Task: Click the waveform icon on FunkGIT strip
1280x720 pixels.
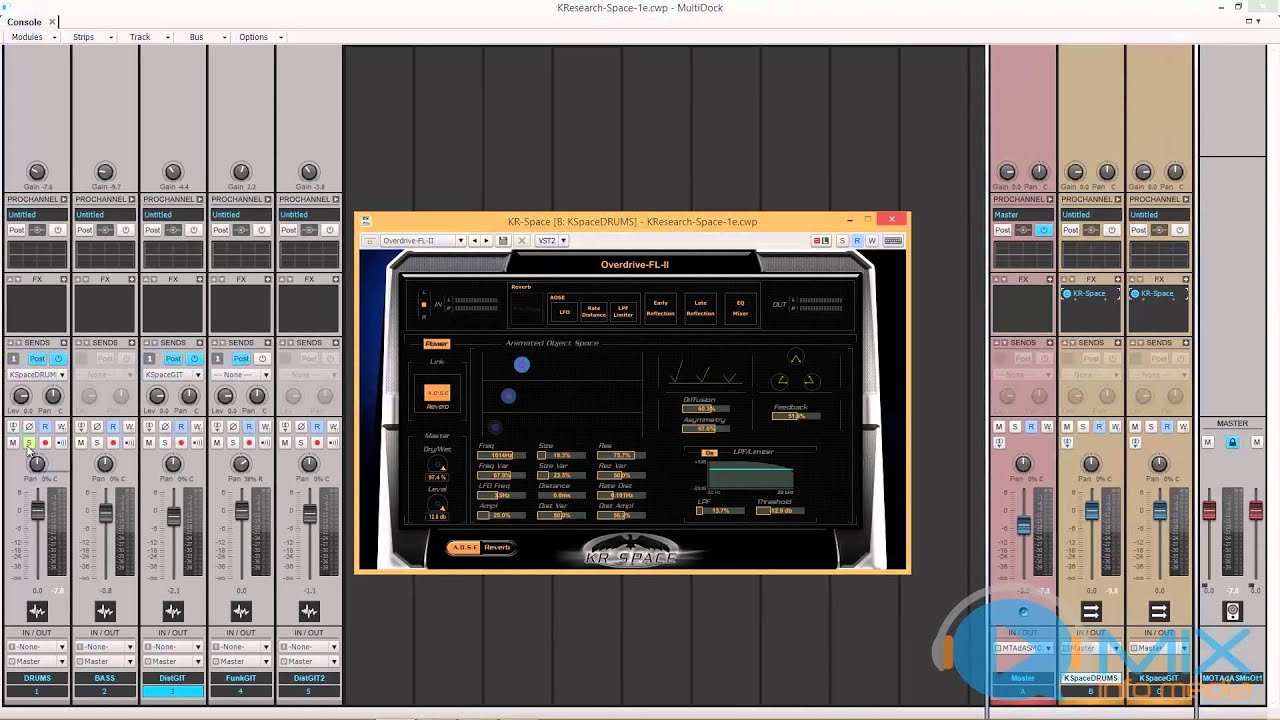Action: click(x=241, y=611)
